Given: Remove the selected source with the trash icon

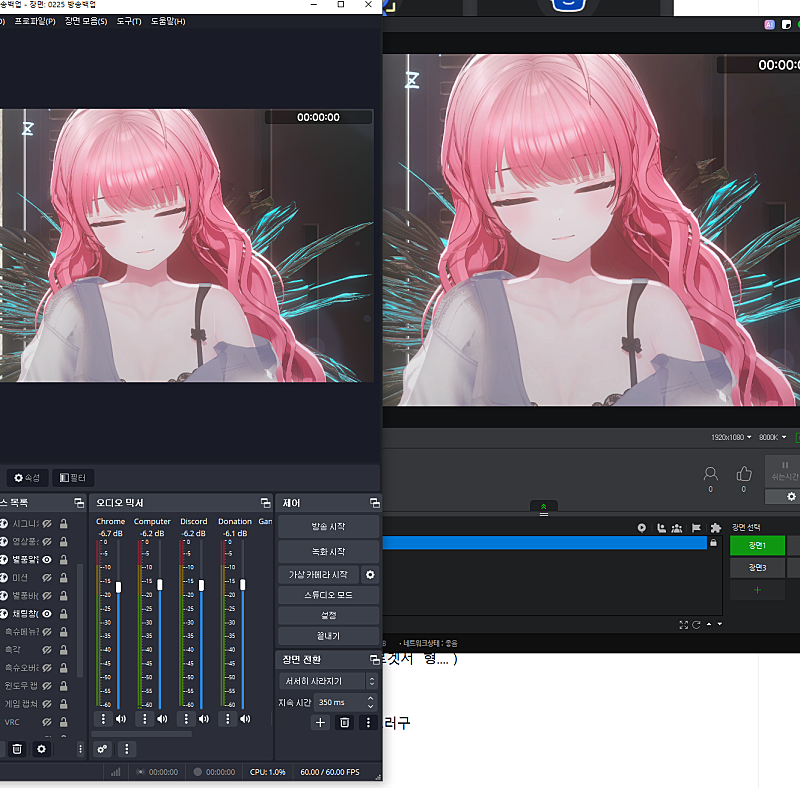Looking at the screenshot, I should pos(17,749).
